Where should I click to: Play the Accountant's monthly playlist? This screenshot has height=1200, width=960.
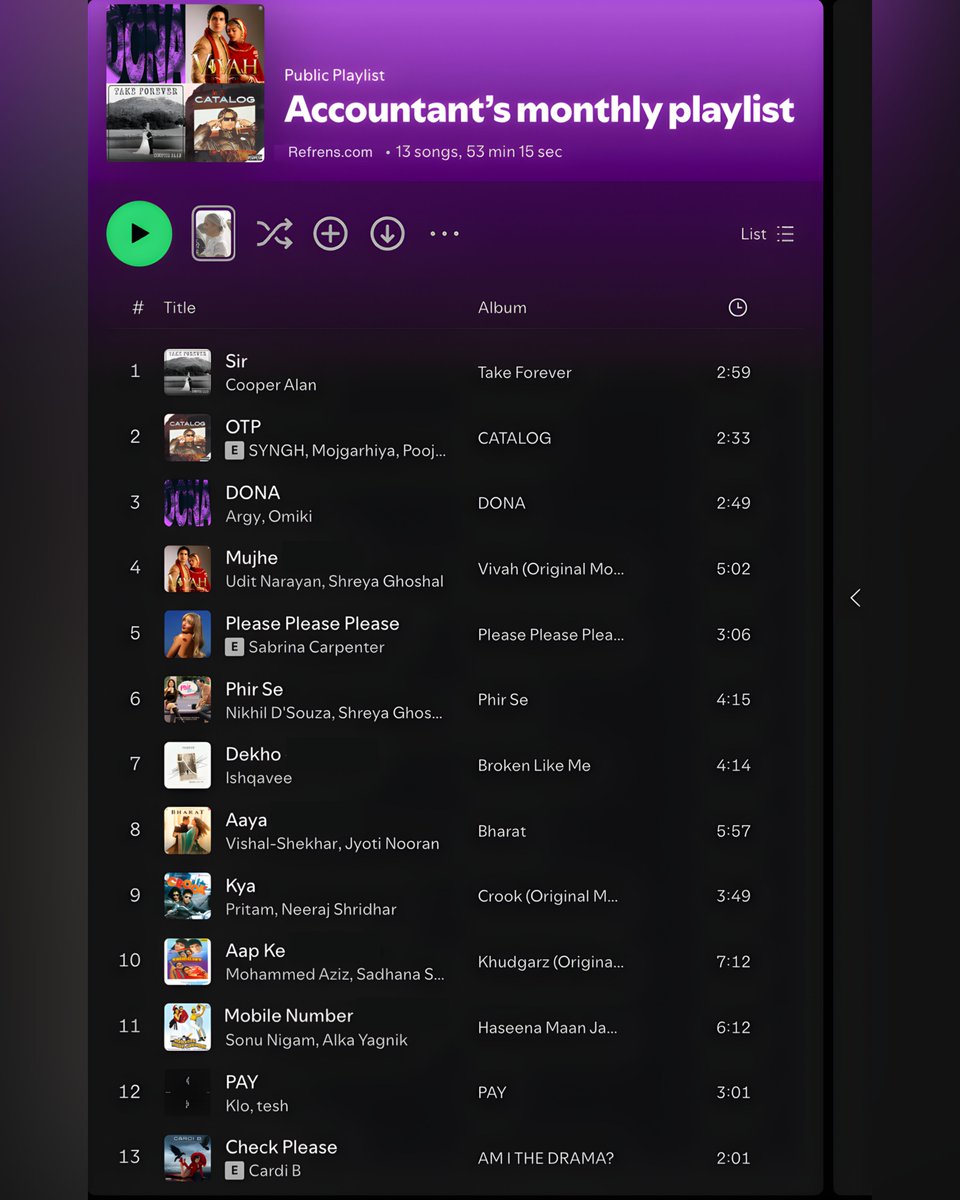(139, 234)
